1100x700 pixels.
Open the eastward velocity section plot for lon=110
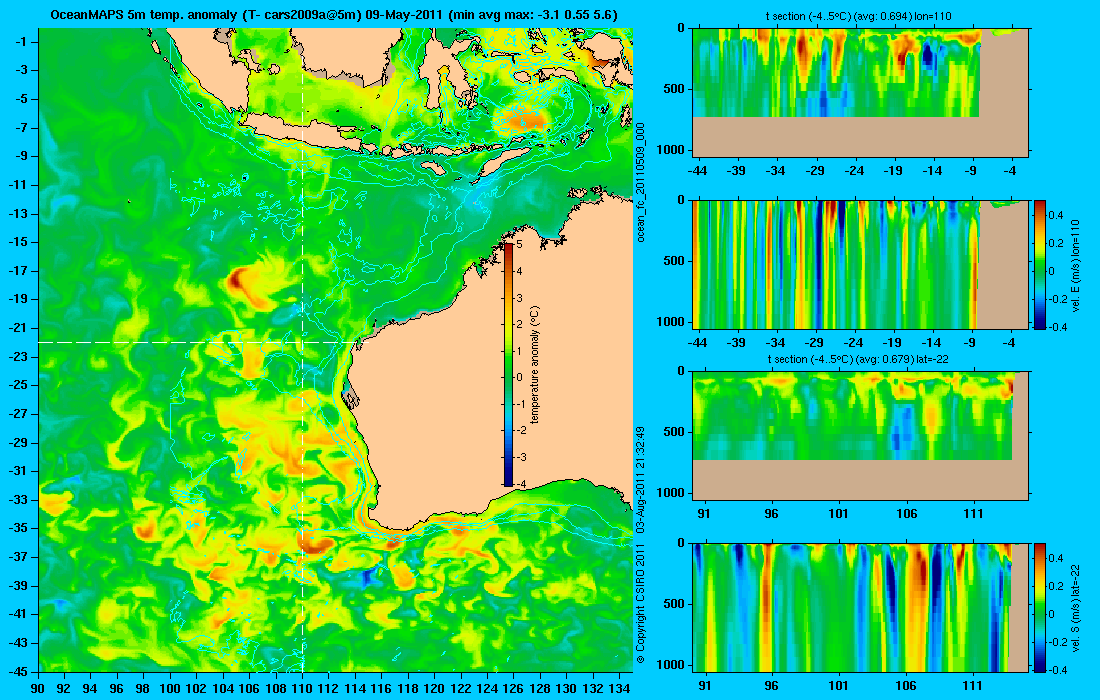861,264
